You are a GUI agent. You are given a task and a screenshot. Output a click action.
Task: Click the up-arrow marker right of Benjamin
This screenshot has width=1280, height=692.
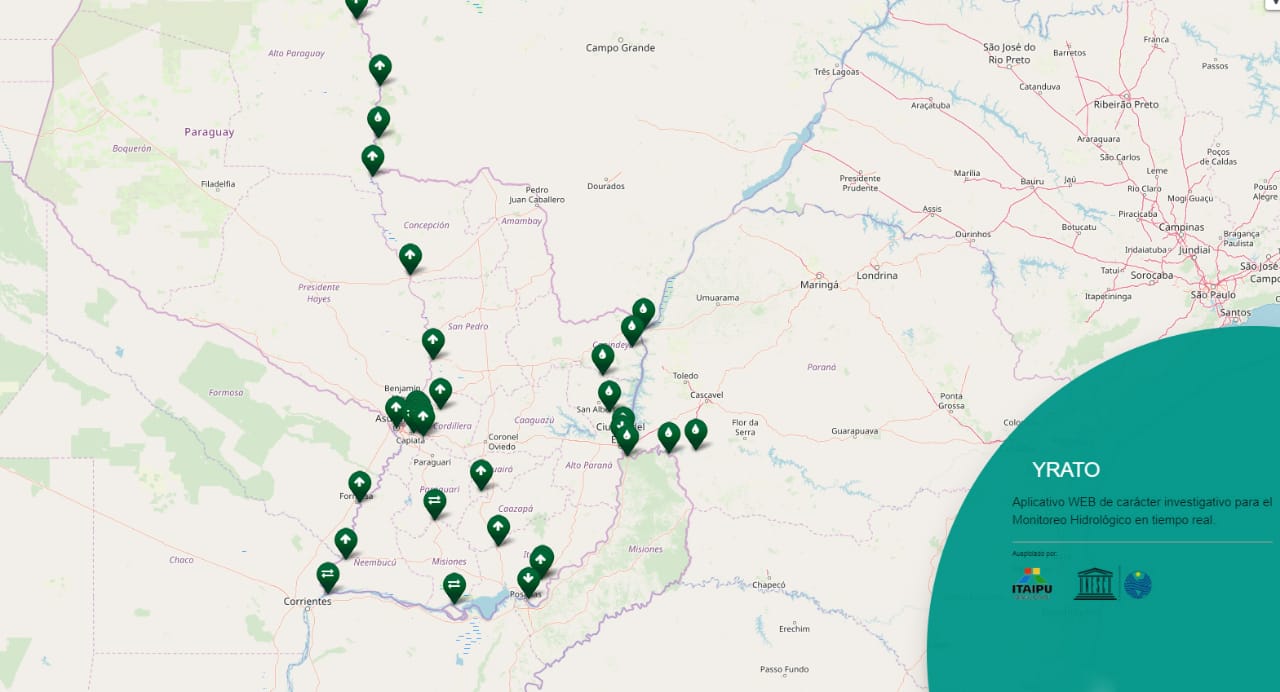point(441,392)
